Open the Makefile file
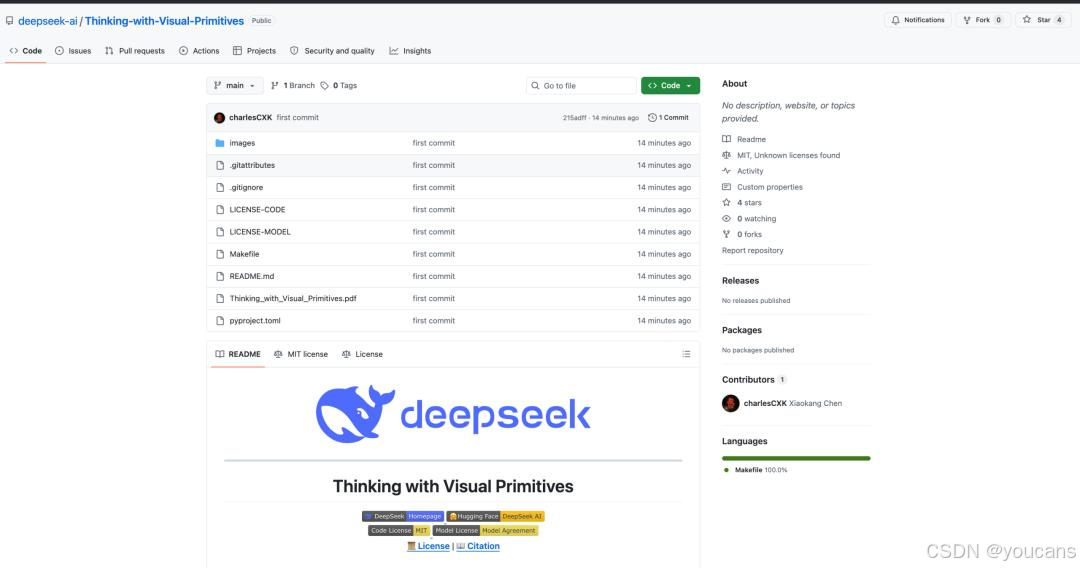 point(244,254)
